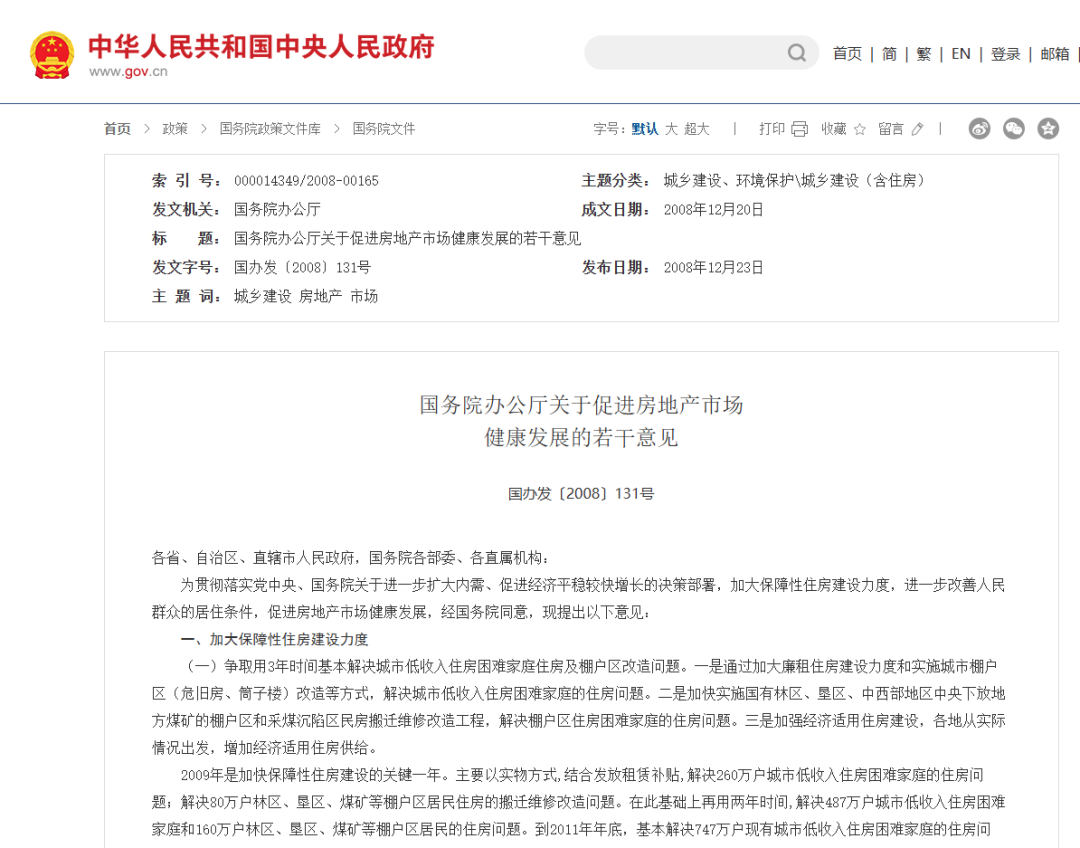Click the 标题 value in metadata table
Viewport: 1080px width, 848px height.
point(407,238)
